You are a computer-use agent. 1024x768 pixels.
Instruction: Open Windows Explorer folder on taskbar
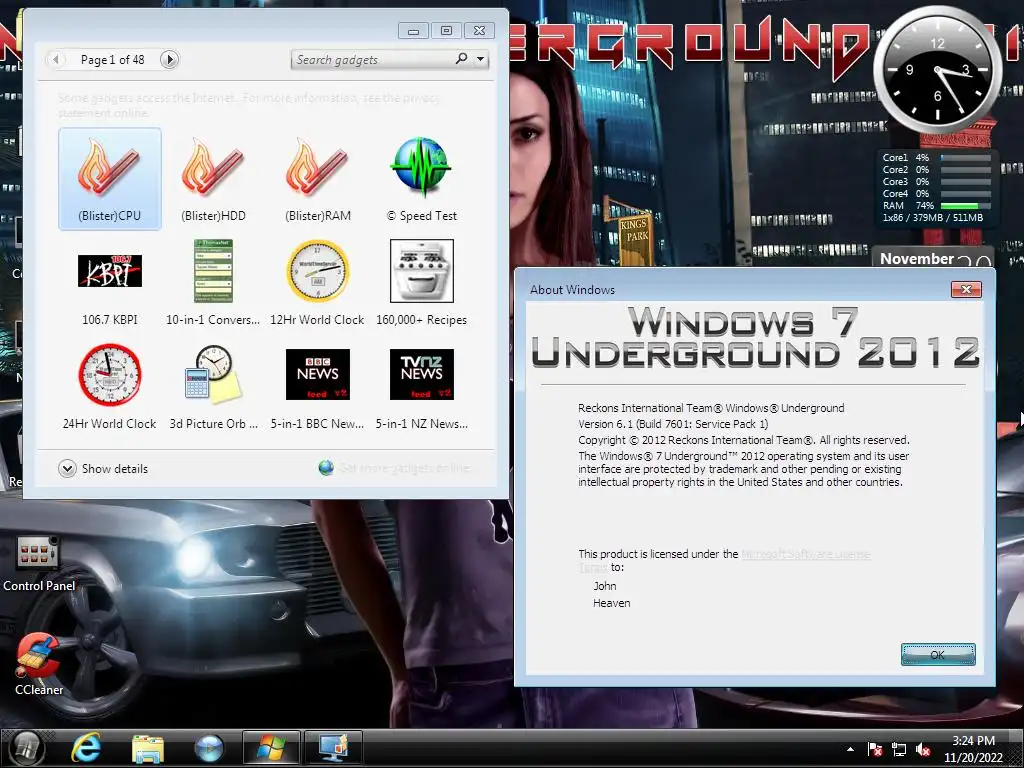coord(148,748)
